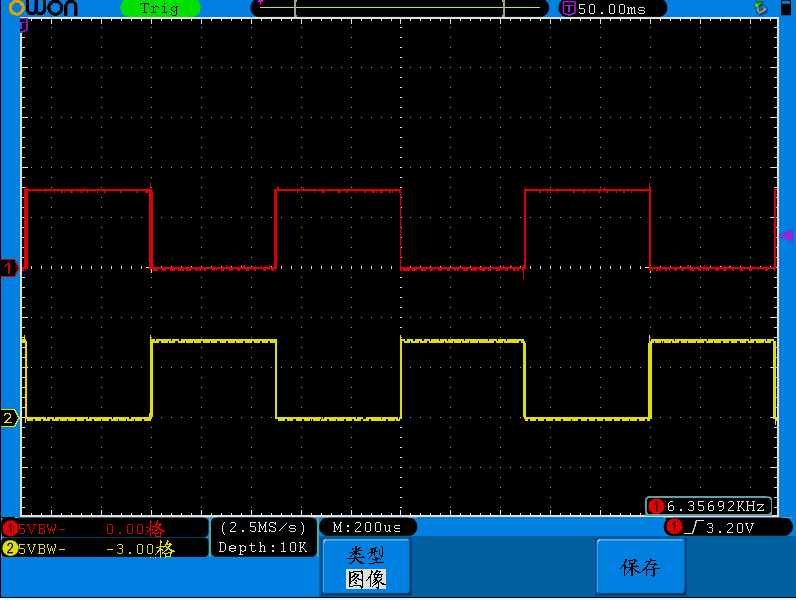Click the purple T trigger marker at top left
The image size is (796, 600).
tap(23, 25)
